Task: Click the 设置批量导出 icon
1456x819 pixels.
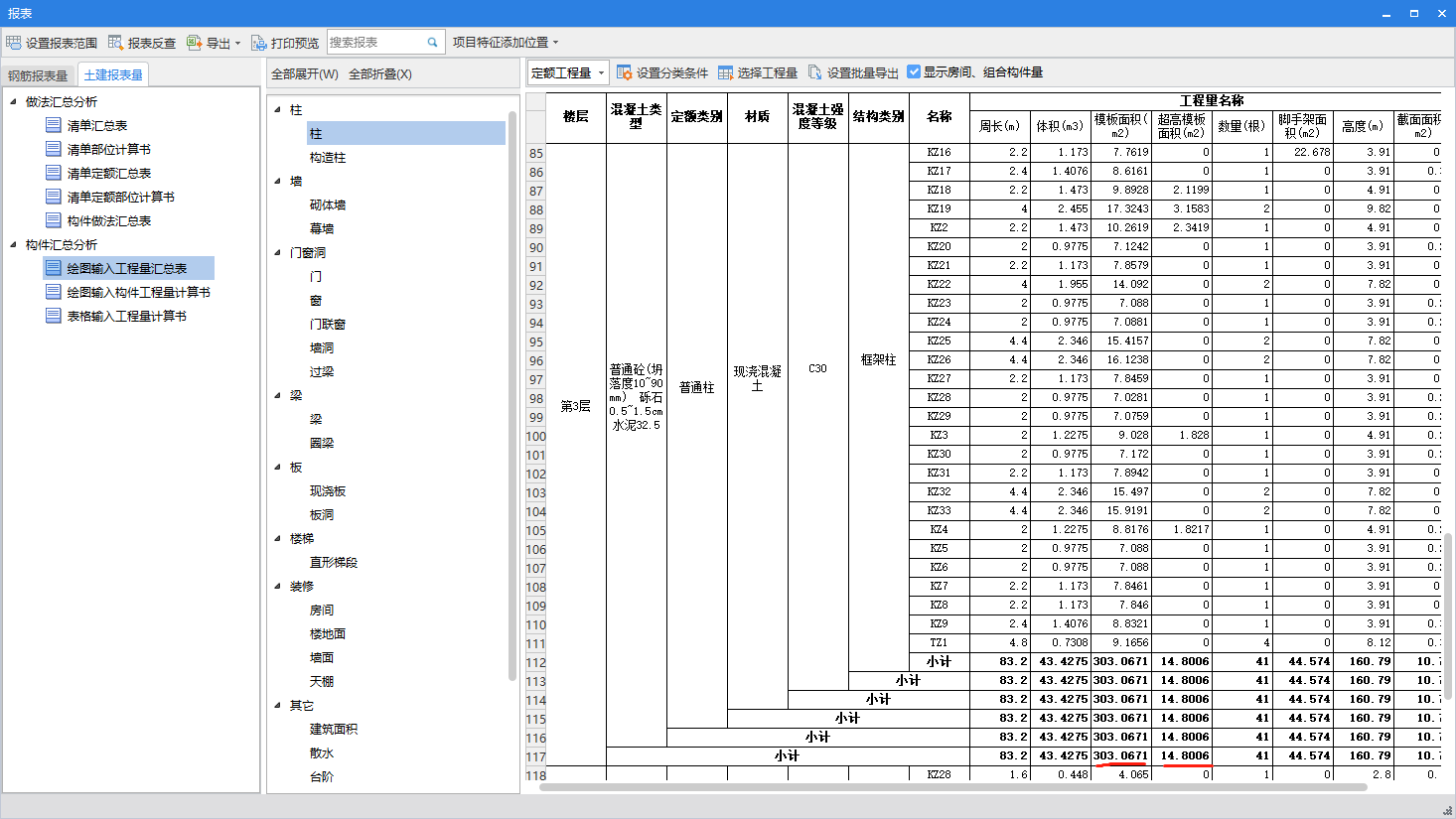Action: coord(815,72)
